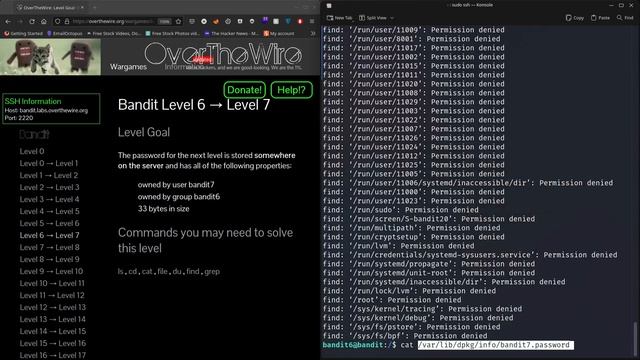The width and height of the screenshot is (640, 360).
Task: Open the Free Stock Photos bookmark
Action: [x=173, y=33]
